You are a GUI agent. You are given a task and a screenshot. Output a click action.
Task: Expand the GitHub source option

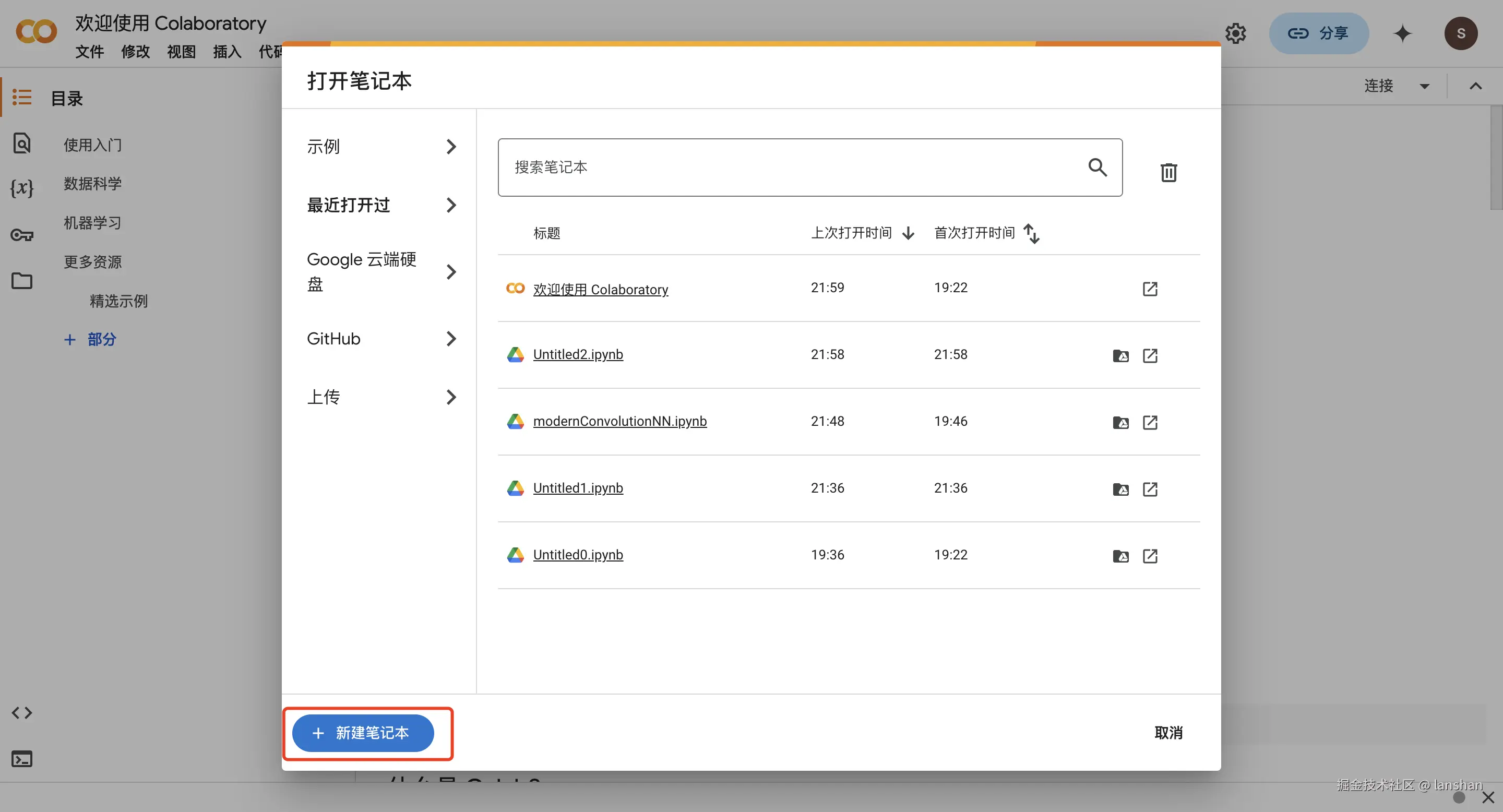point(380,339)
